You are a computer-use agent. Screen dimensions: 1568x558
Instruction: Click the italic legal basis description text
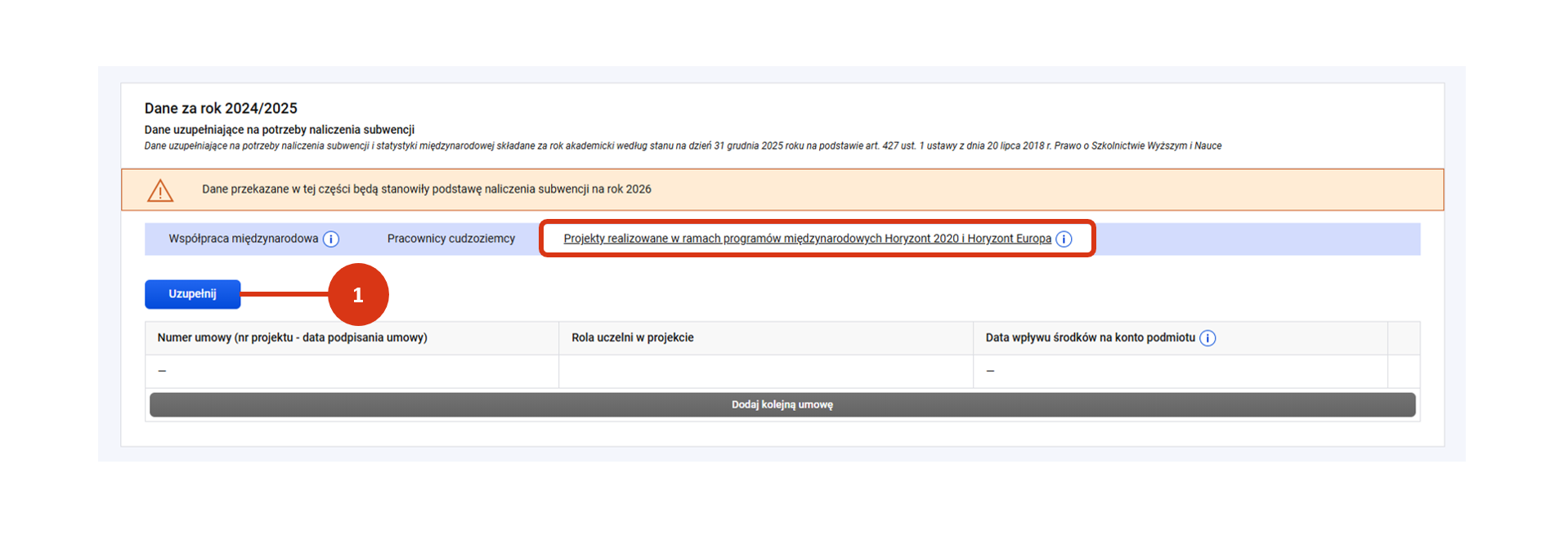[x=682, y=145]
